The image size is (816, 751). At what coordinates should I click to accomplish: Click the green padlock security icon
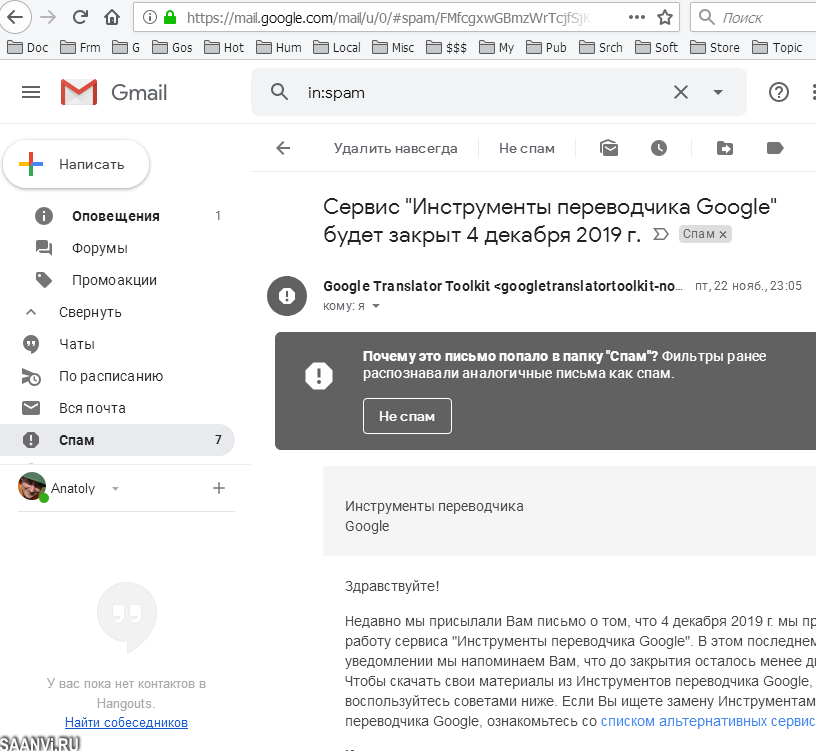tap(170, 18)
